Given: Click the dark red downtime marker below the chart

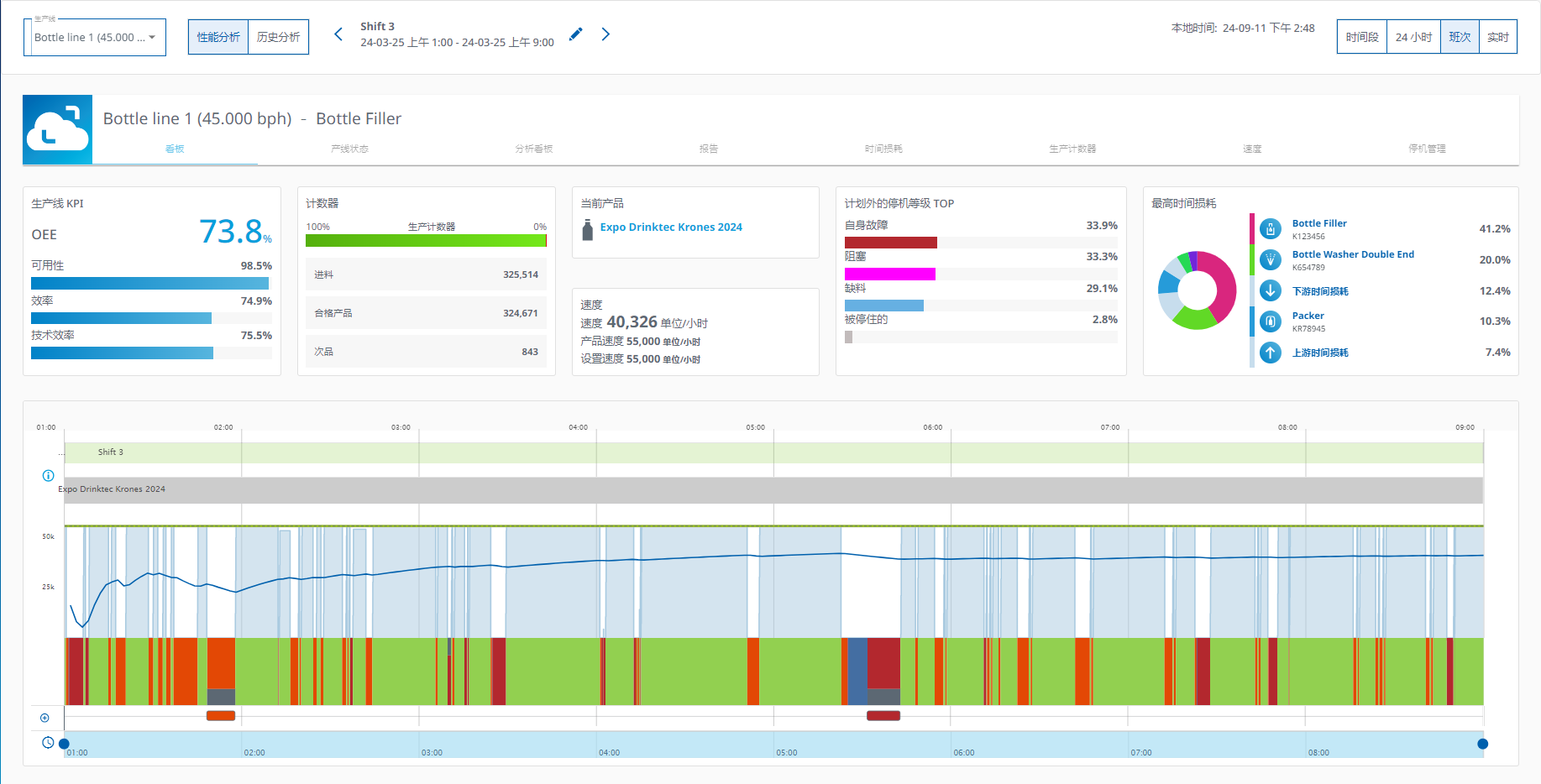Looking at the screenshot, I should (x=883, y=716).
